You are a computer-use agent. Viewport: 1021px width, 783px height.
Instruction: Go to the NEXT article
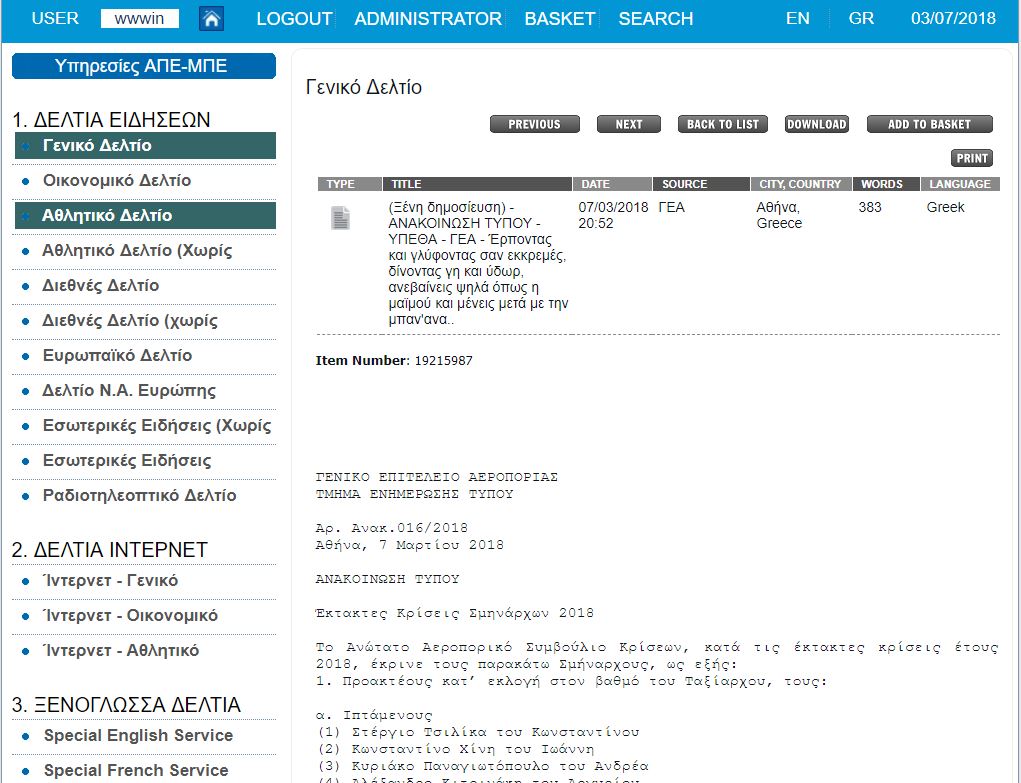tap(629, 124)
